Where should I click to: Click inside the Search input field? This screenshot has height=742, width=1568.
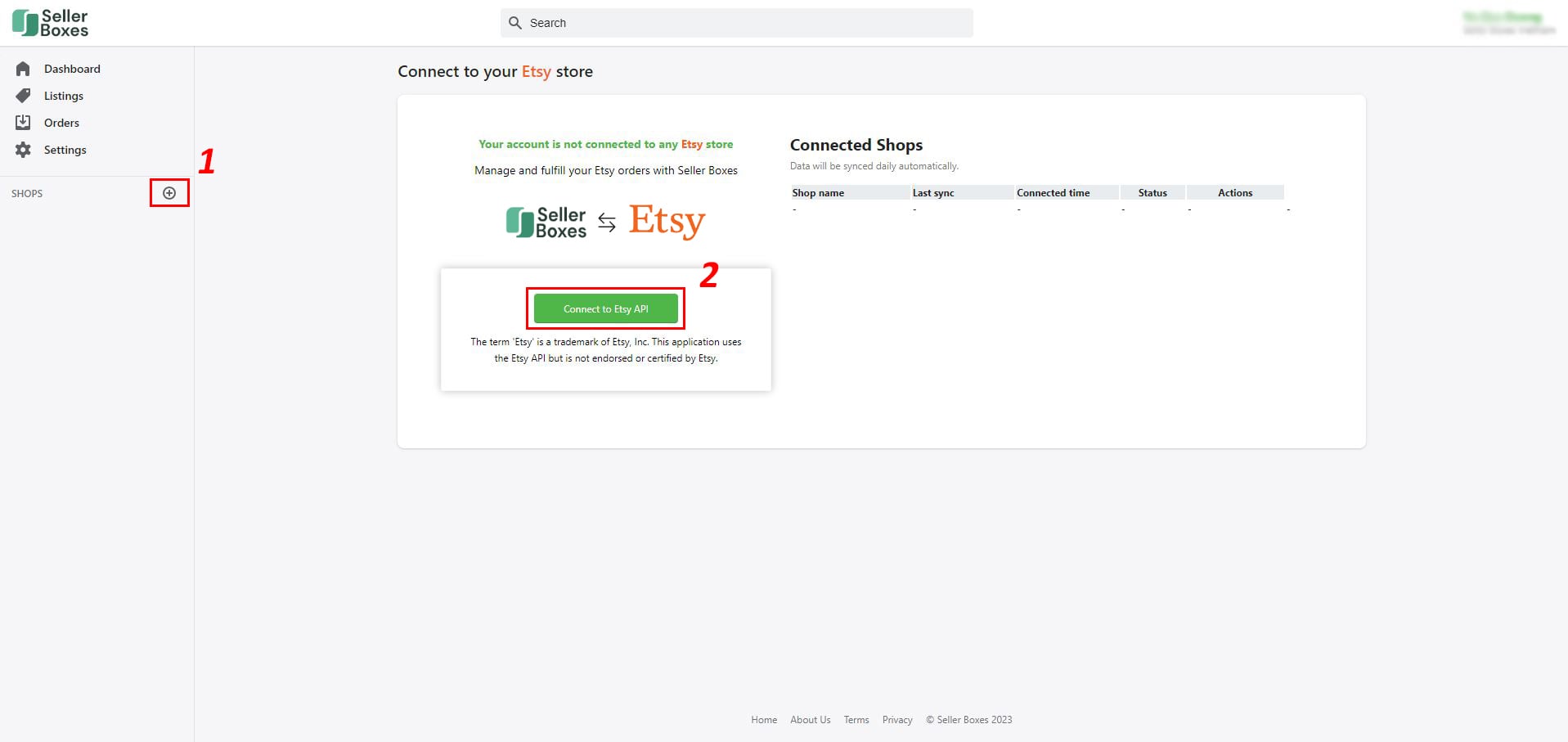pos(736,23)
